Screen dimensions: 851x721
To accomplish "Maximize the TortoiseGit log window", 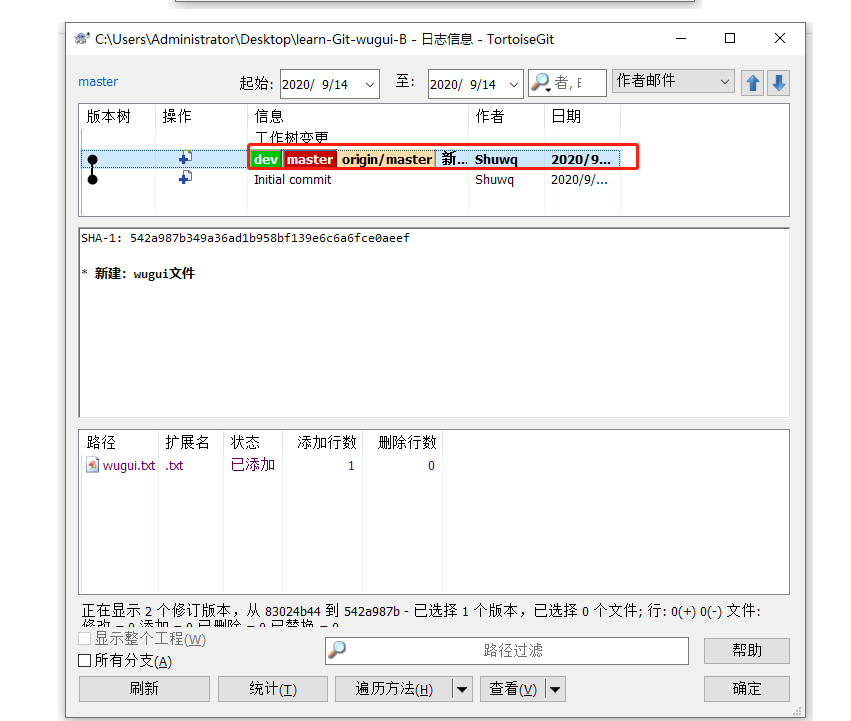I will [x=730, y=39].
